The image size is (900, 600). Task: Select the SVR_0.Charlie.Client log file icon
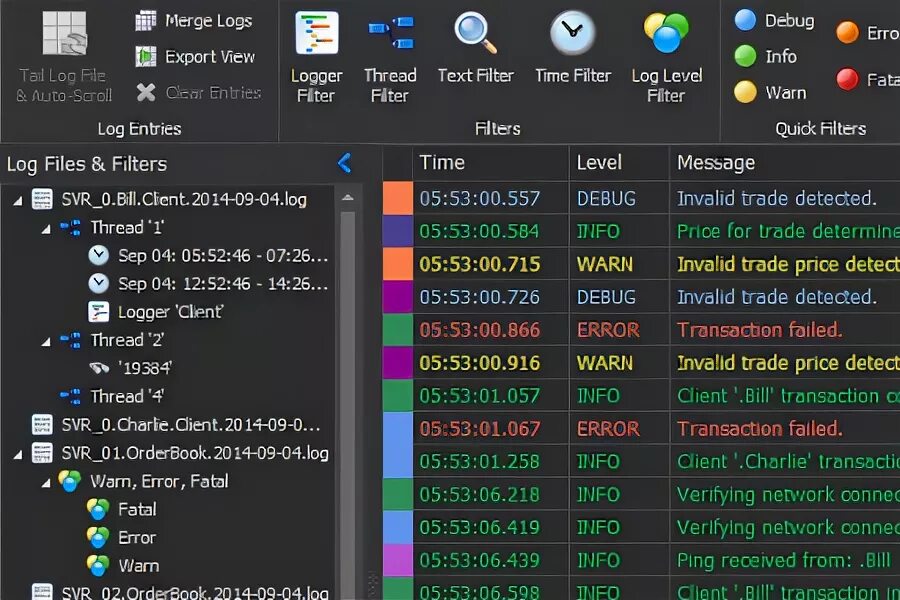(x=42, y=425)
